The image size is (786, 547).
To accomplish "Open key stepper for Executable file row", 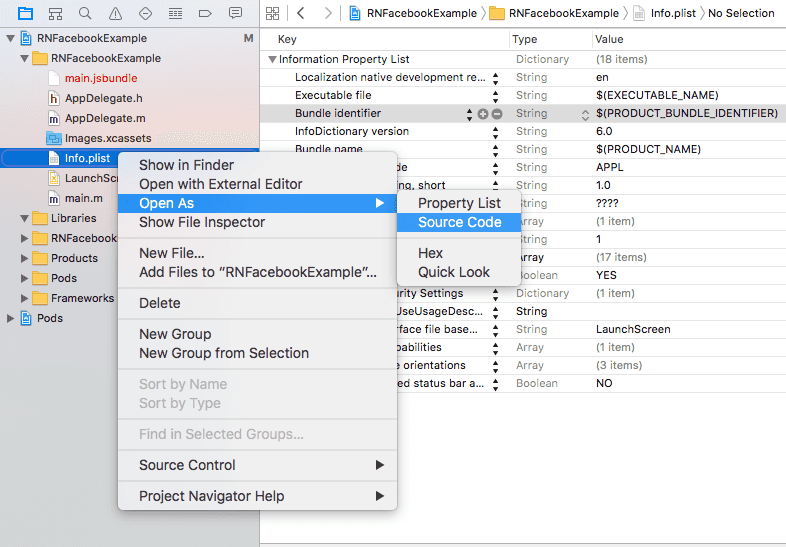I will pyautogui.click(x=495, y=96).
